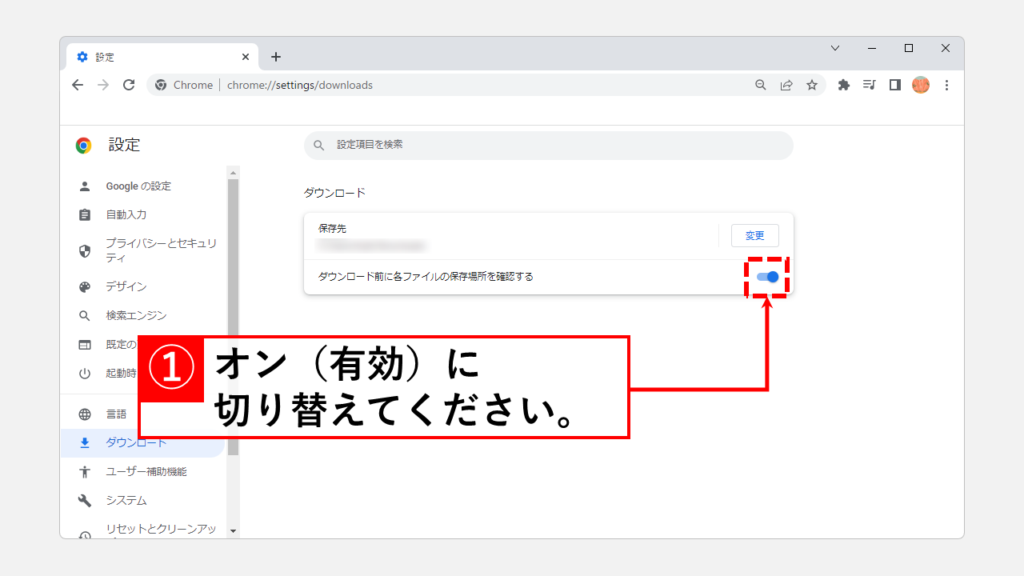Click the share page icon

point(787,85)
